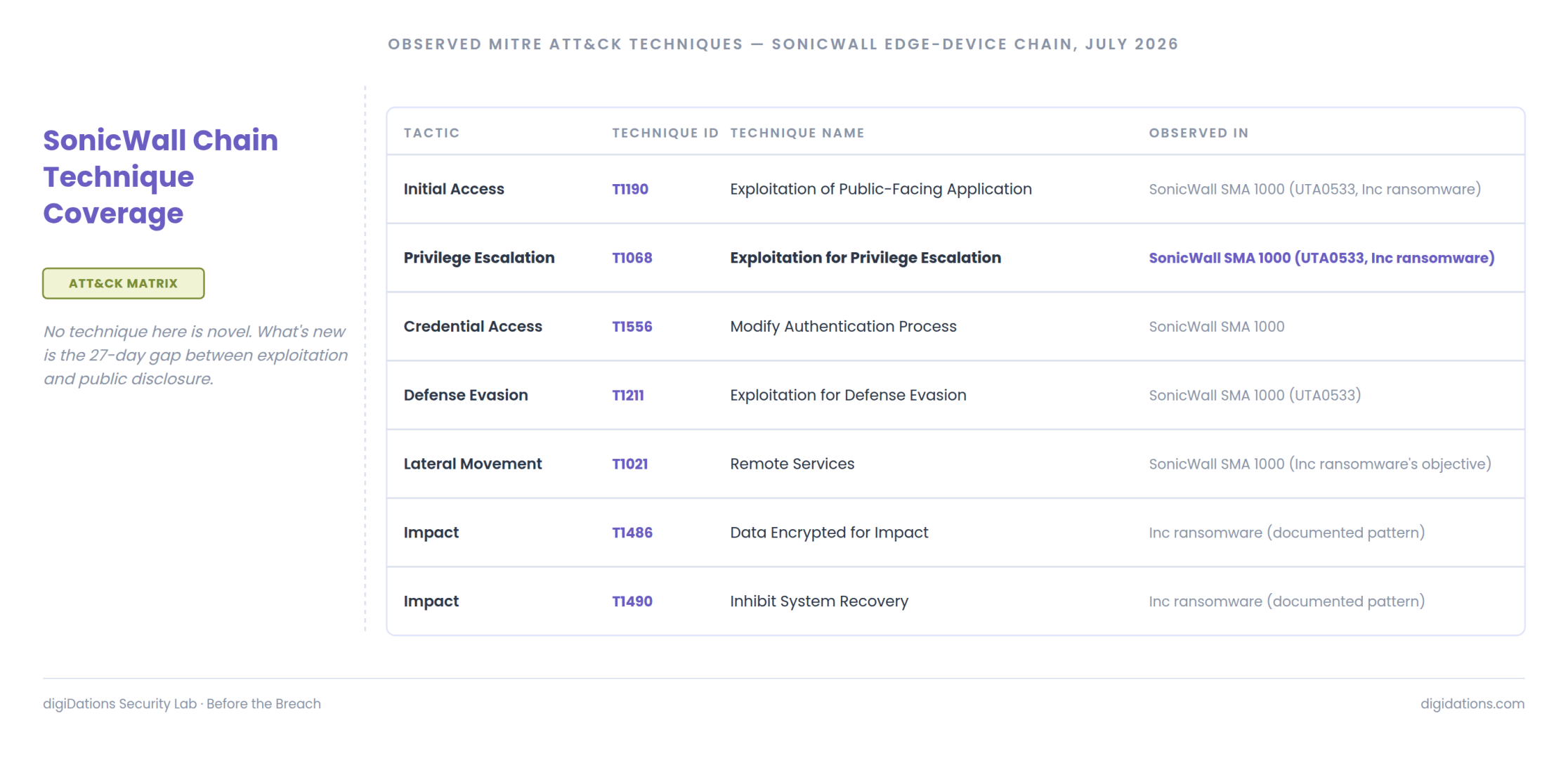The image size is (1568, 775).
Task: Open the digidations.com footer link
Action: (x=1472, y=704)
